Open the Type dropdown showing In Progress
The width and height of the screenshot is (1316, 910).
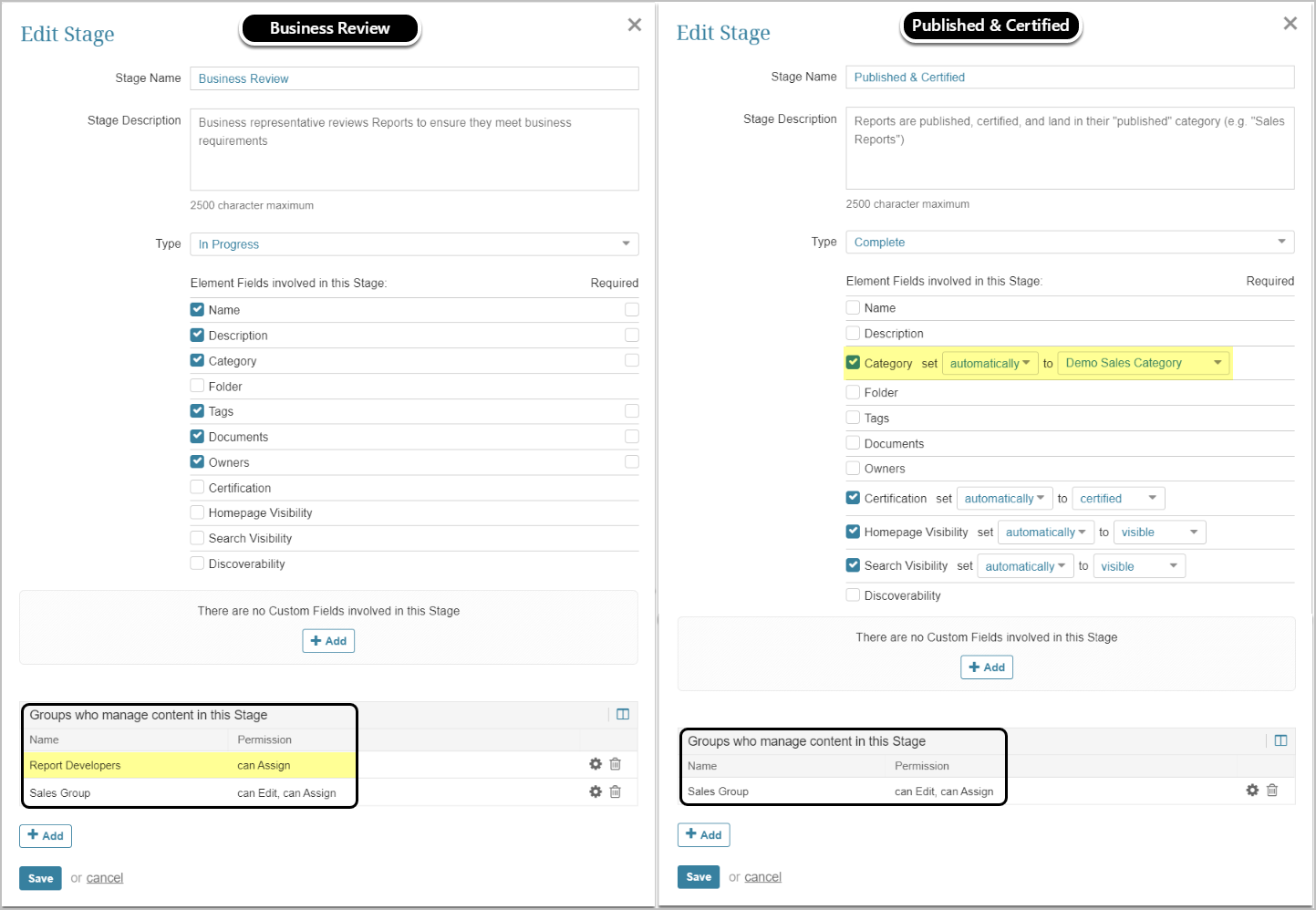(414, 244)
